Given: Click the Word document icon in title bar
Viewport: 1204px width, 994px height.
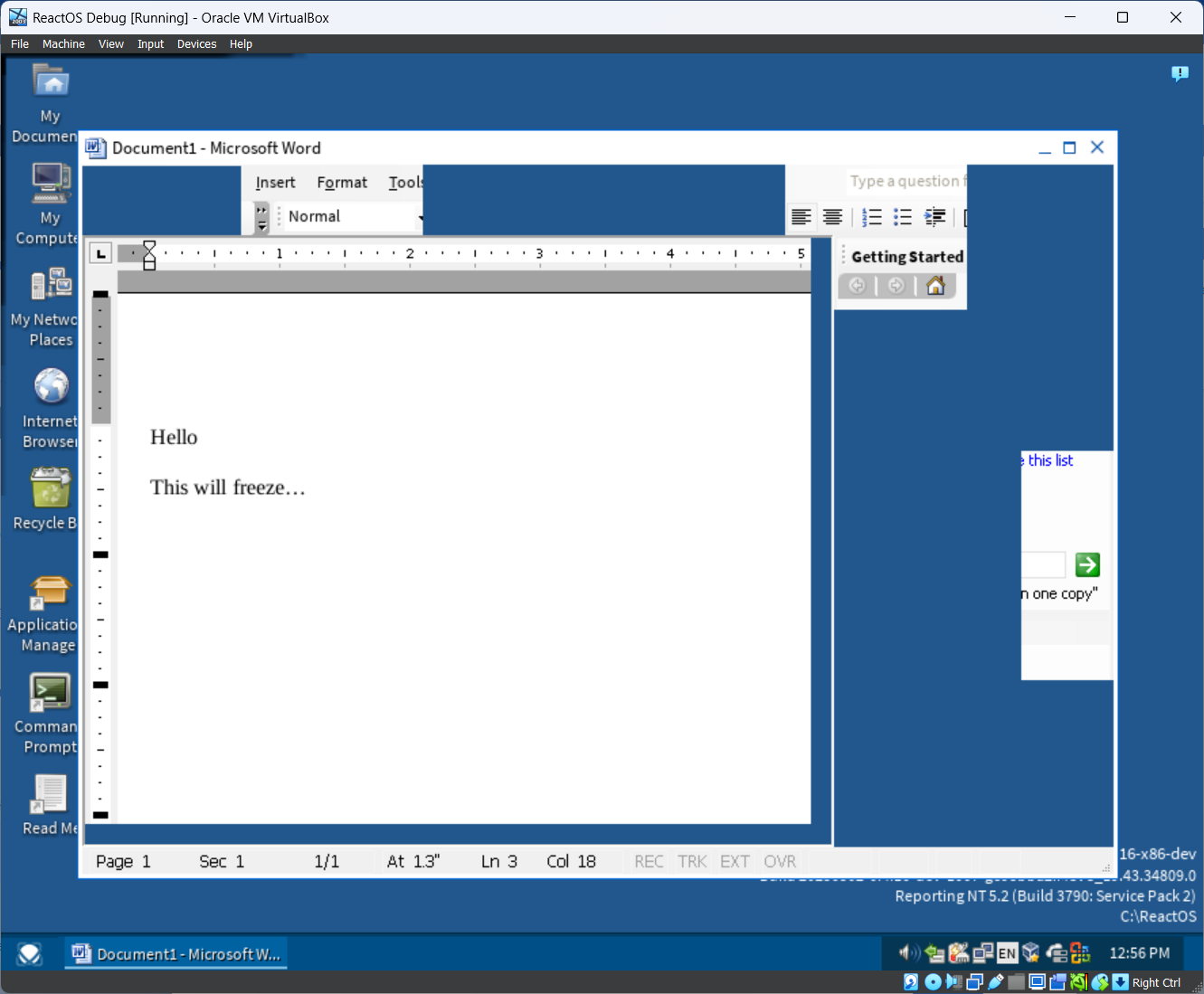Looking at the screenshot, I should 95,147.
